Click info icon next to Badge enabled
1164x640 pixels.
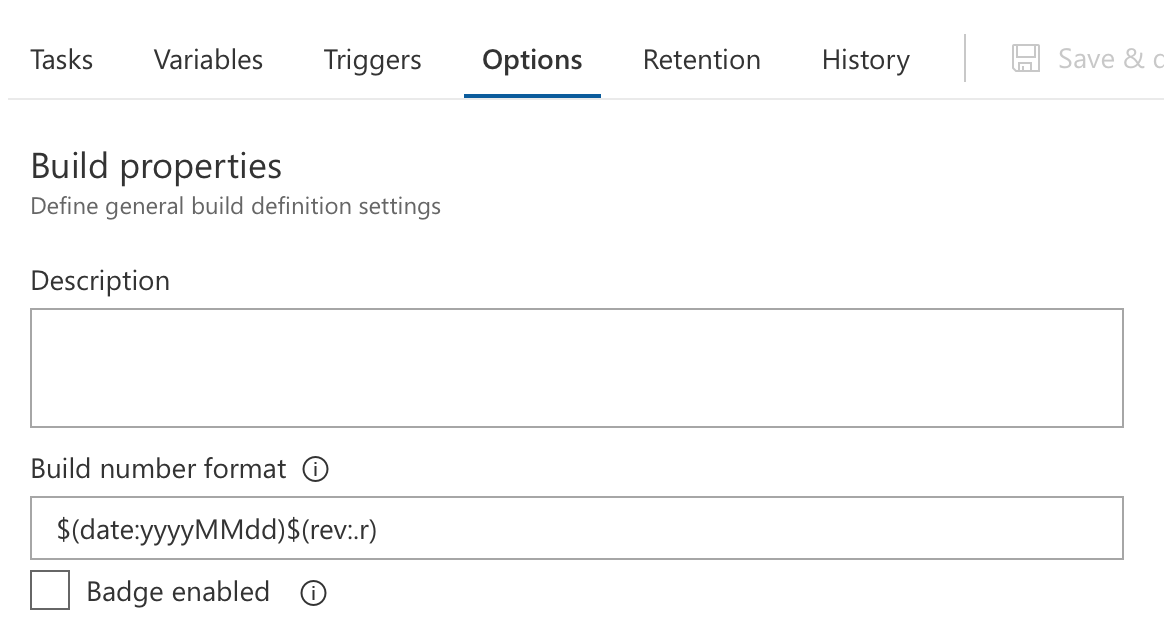point(313,593)
